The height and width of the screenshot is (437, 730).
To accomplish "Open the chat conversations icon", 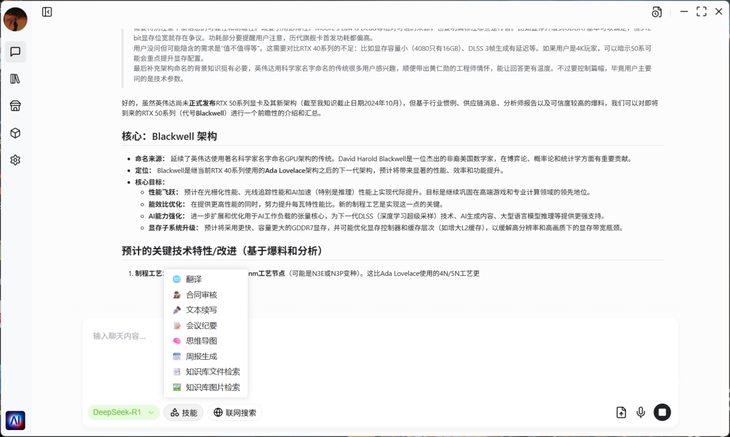I will pyautogui.click(x=15, y=52).
